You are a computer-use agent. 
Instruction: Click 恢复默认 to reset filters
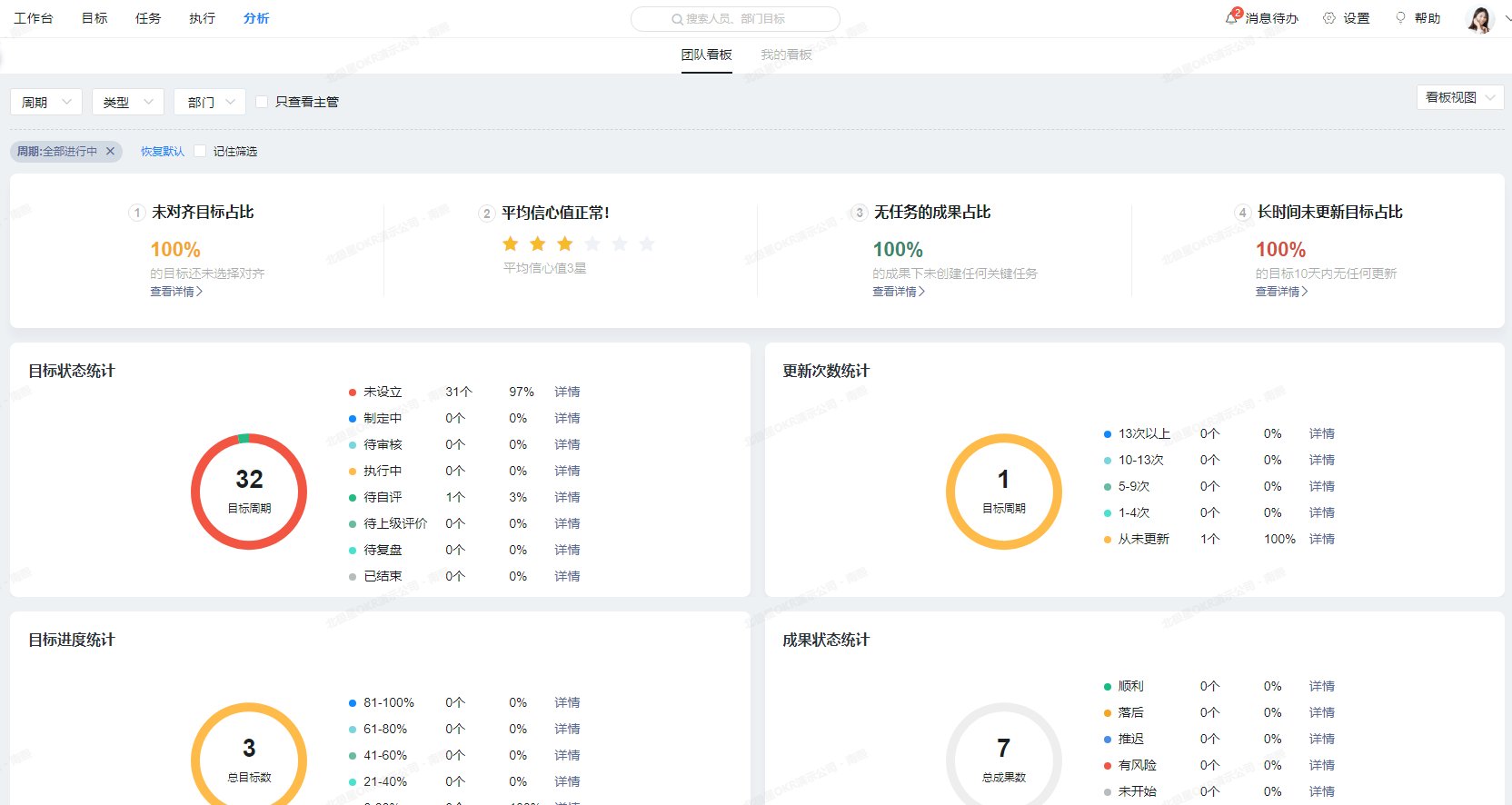coord(163,152)
